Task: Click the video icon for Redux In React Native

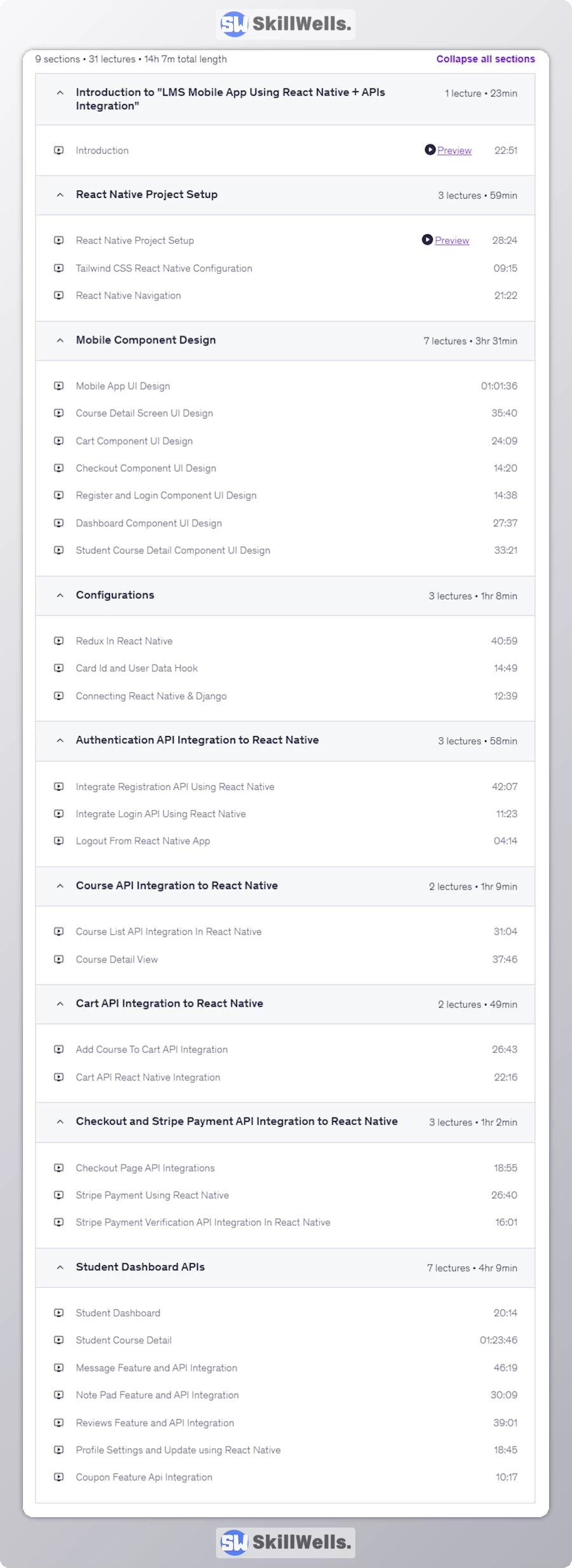Action: 59,641
